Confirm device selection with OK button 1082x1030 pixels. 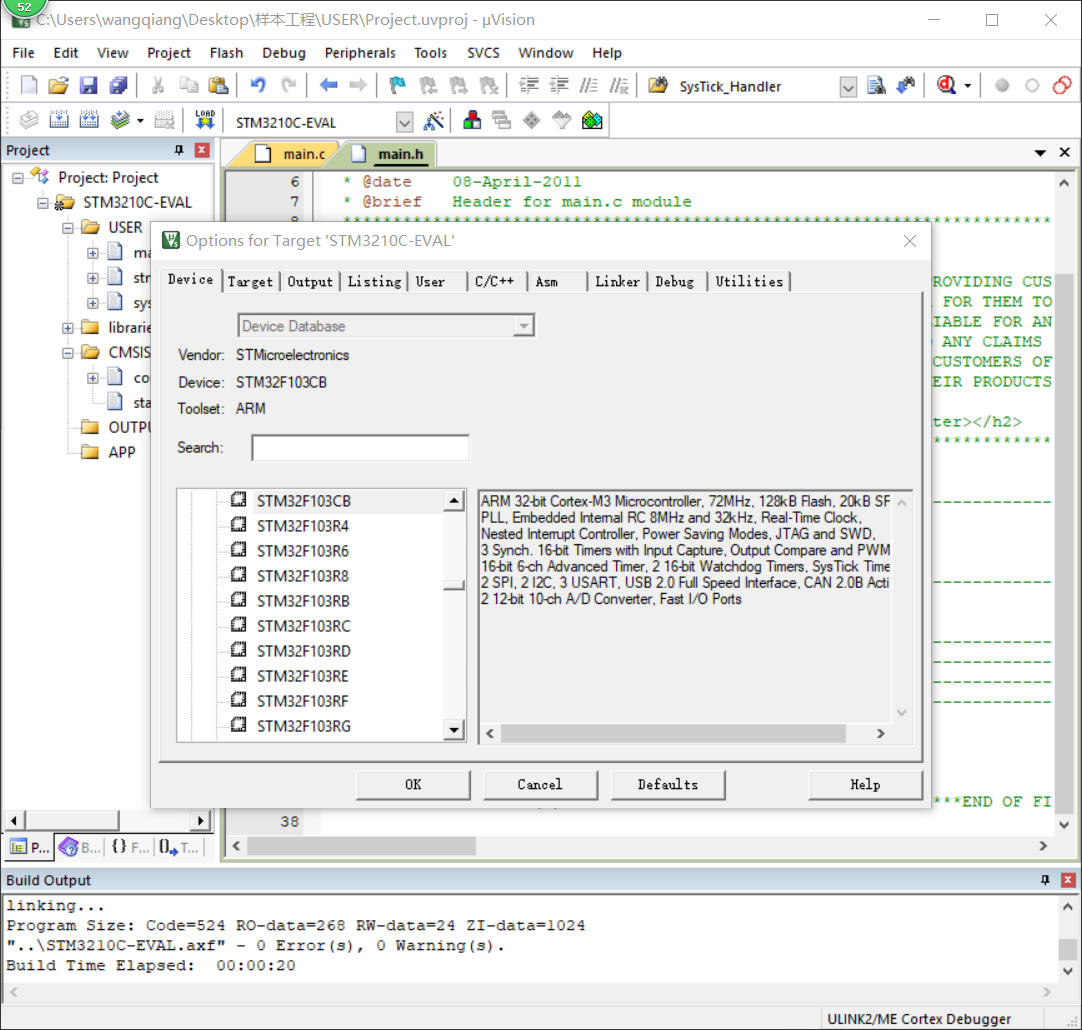[413, 784]
